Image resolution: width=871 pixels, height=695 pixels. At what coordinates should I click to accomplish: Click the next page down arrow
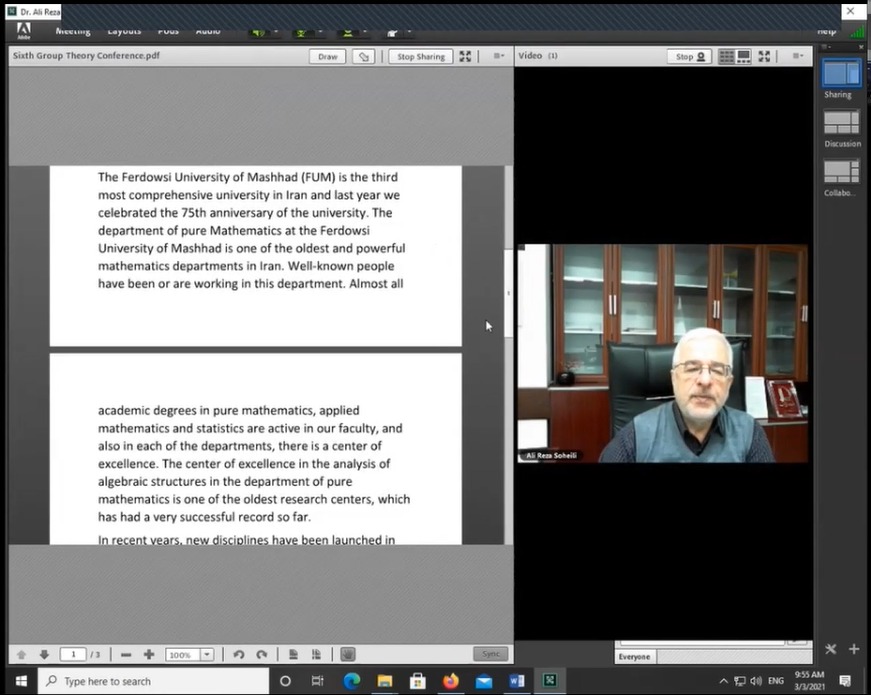44,654
